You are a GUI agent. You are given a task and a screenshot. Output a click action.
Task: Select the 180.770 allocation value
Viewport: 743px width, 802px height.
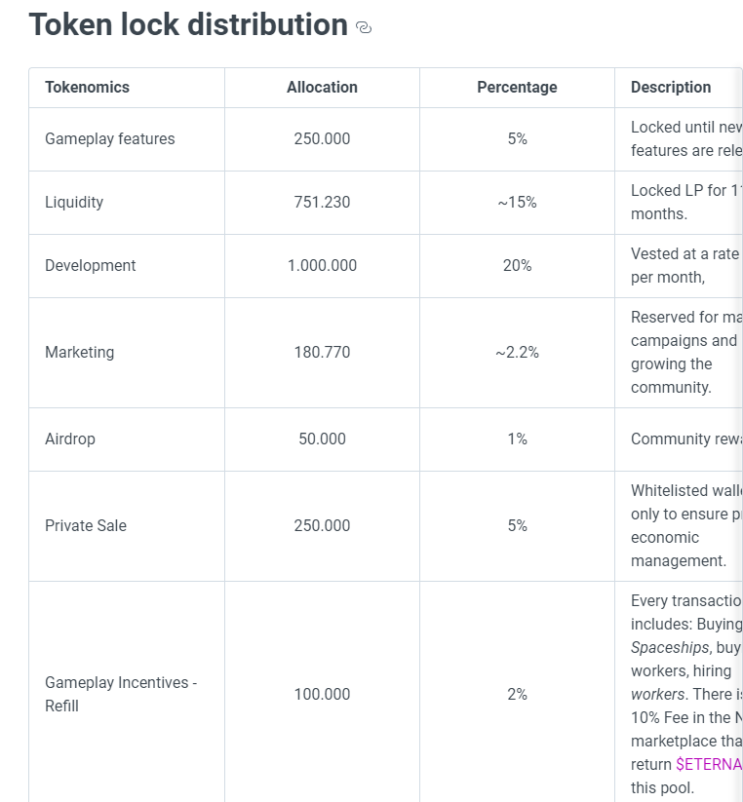point(322,352)
